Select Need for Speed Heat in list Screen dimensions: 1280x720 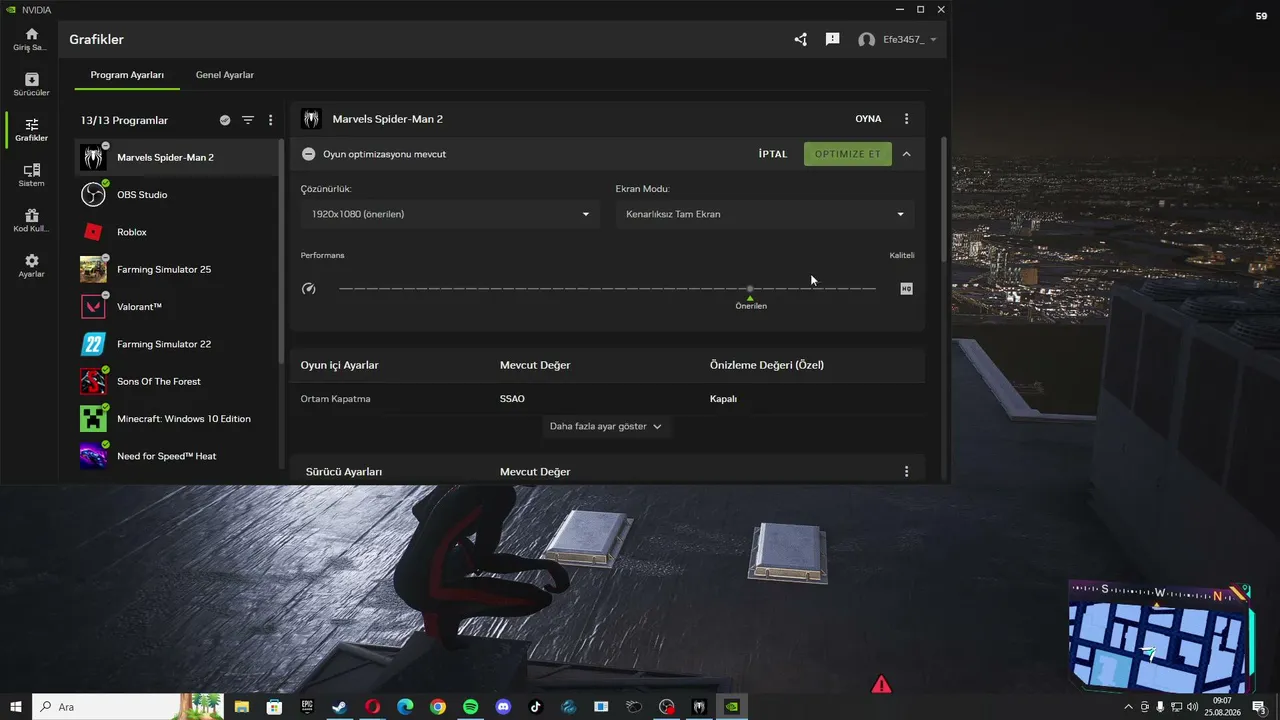point(178,456)
